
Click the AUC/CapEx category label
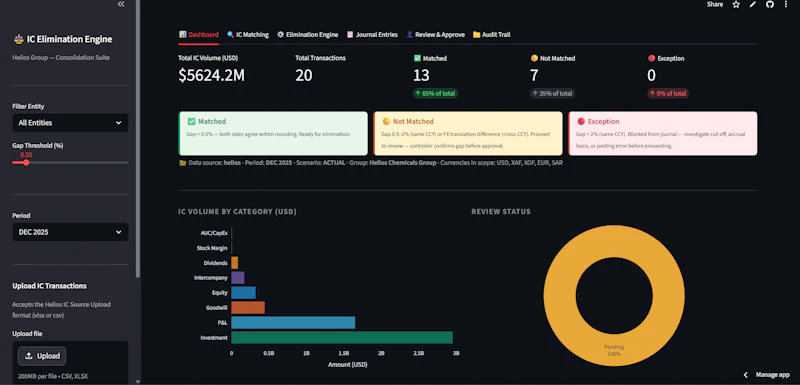coord(214,233)
